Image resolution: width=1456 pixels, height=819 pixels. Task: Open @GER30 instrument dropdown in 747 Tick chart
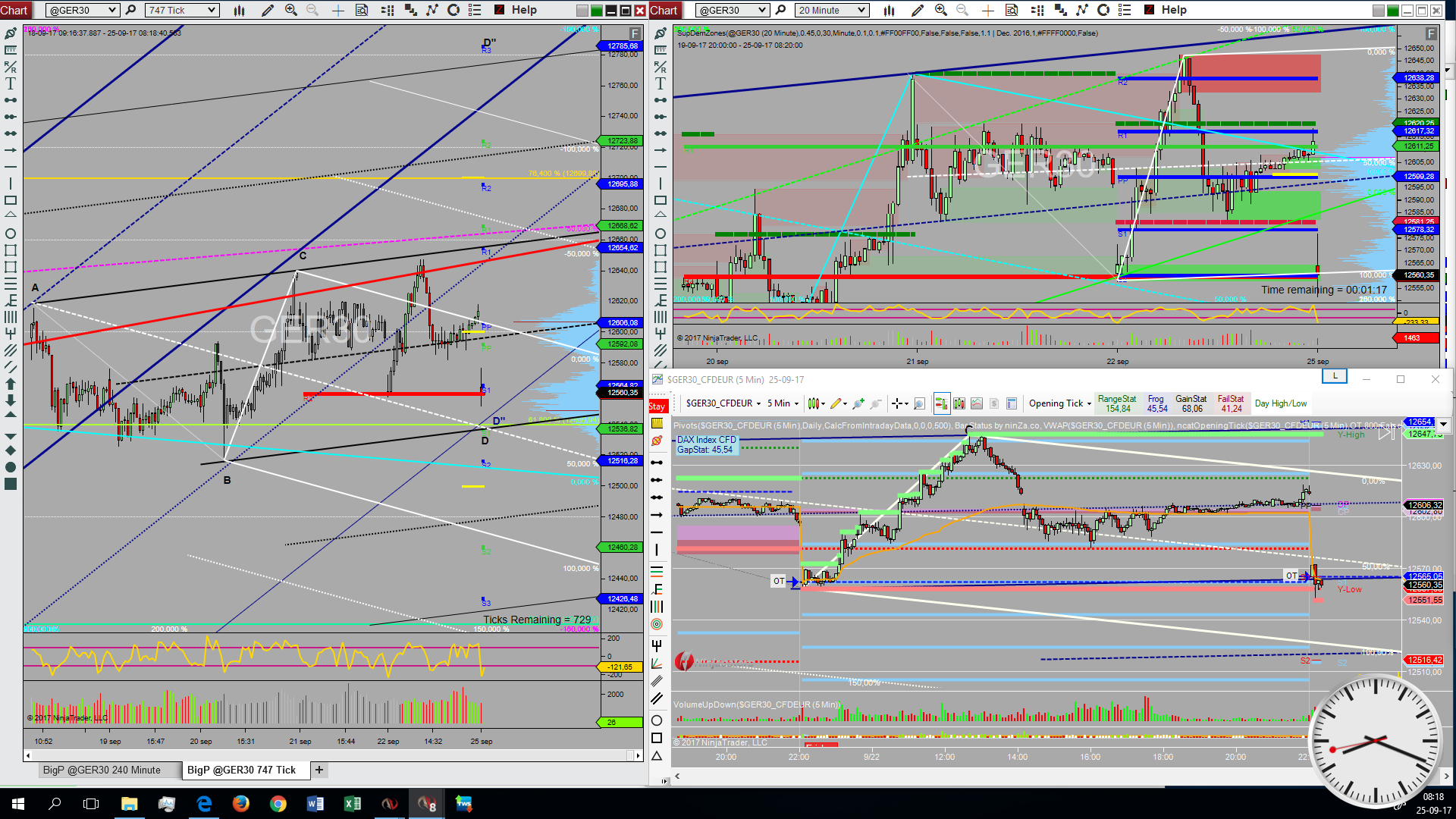(83, 10)
